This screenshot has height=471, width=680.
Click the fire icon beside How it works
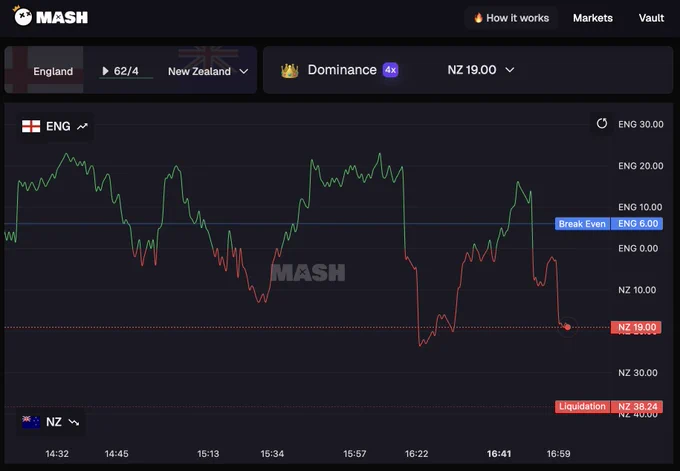click(478, 18)
